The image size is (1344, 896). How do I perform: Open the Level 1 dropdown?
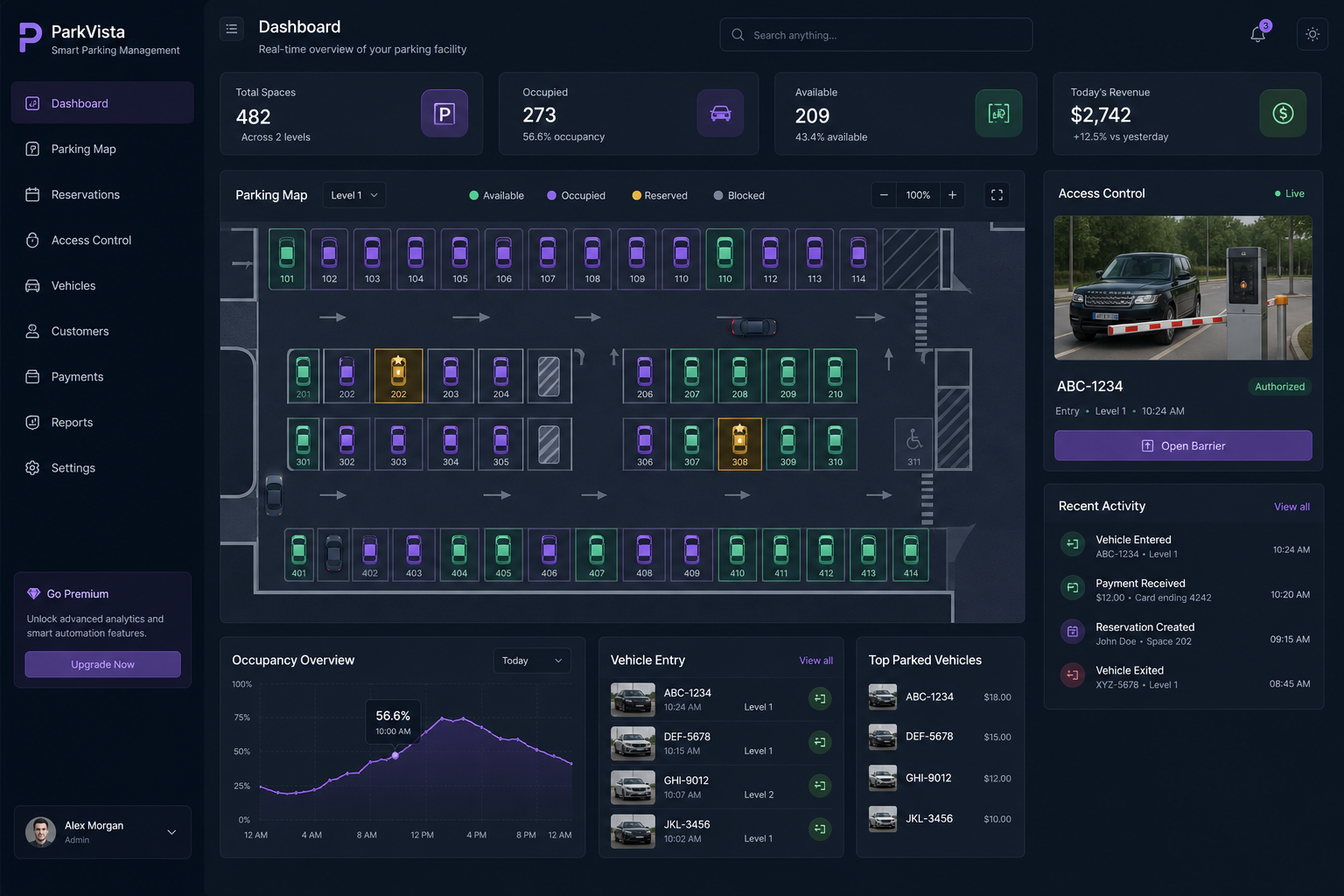353,195
